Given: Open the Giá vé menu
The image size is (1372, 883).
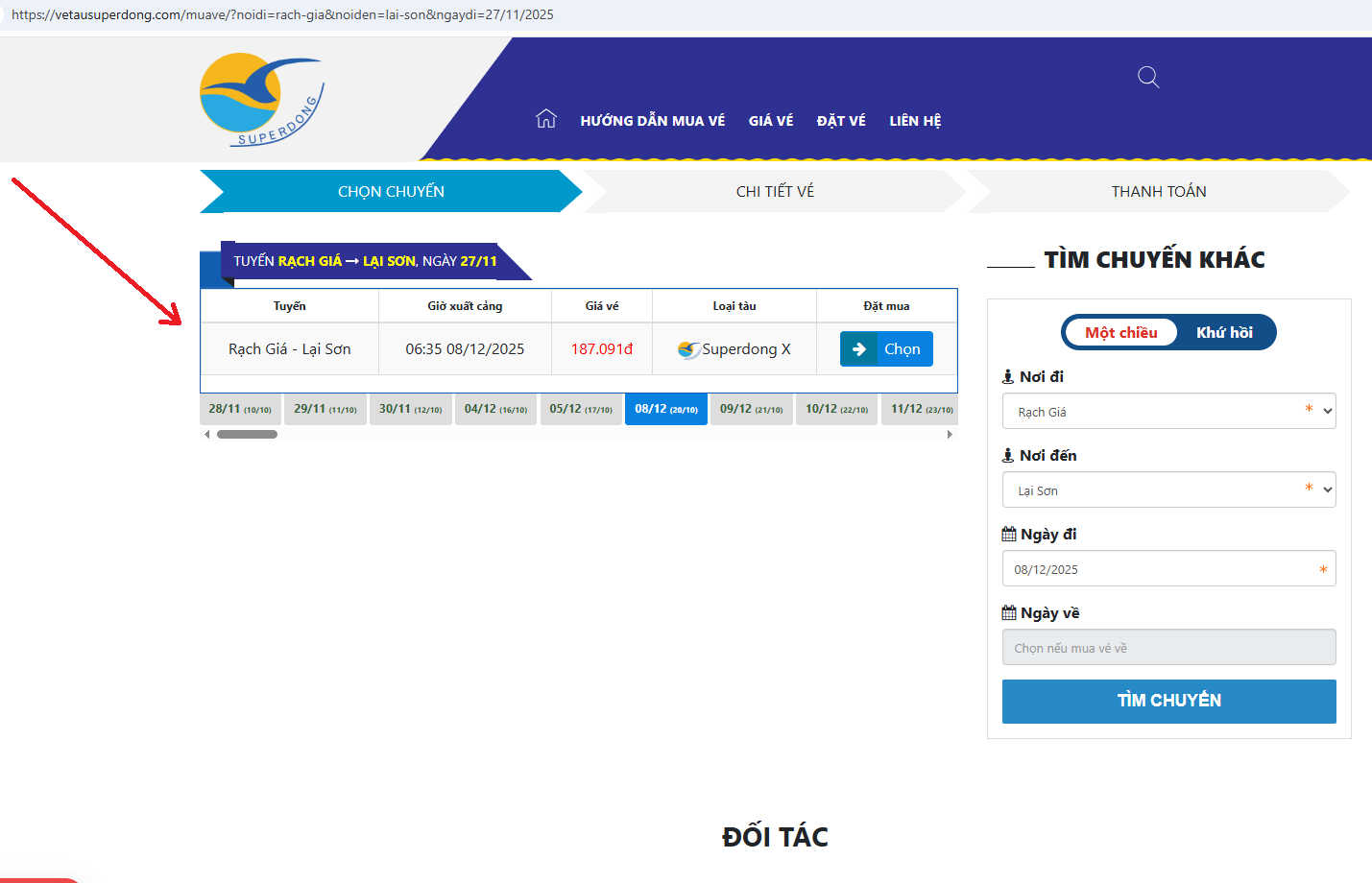Looking at the screenshot, I should click(771, 121).
